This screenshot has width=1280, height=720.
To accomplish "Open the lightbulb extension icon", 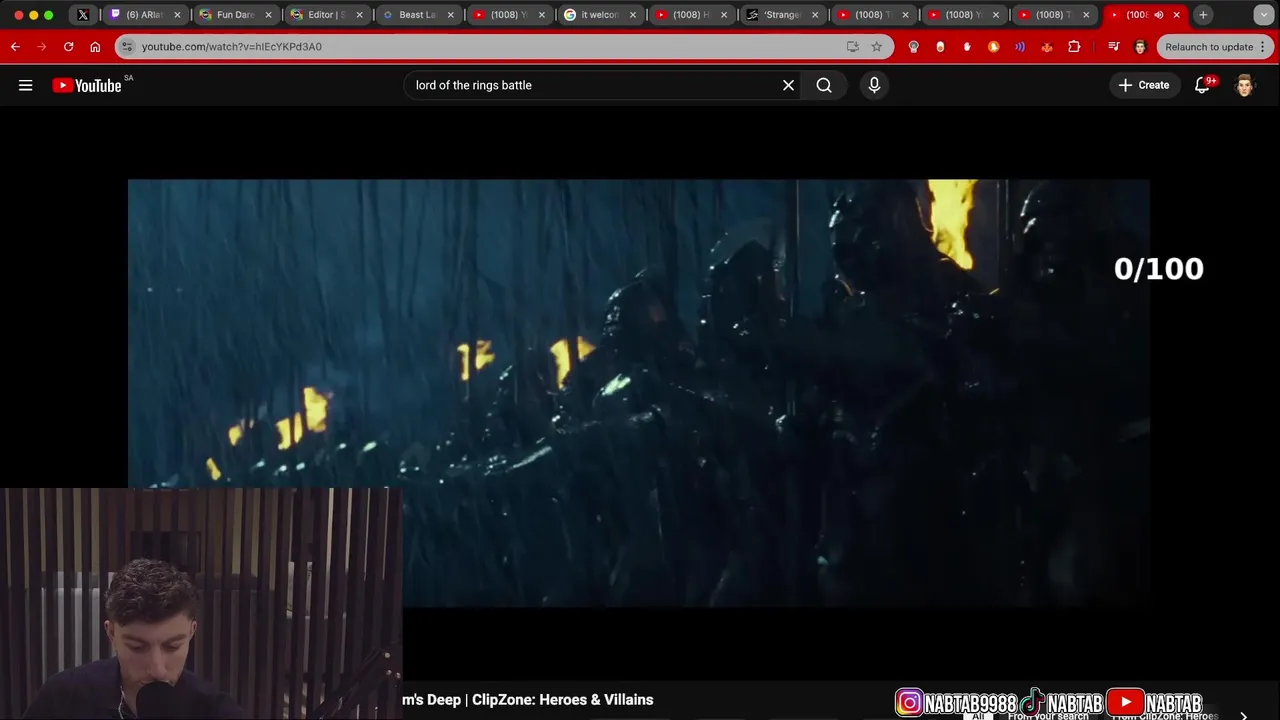I will [913, 47].
